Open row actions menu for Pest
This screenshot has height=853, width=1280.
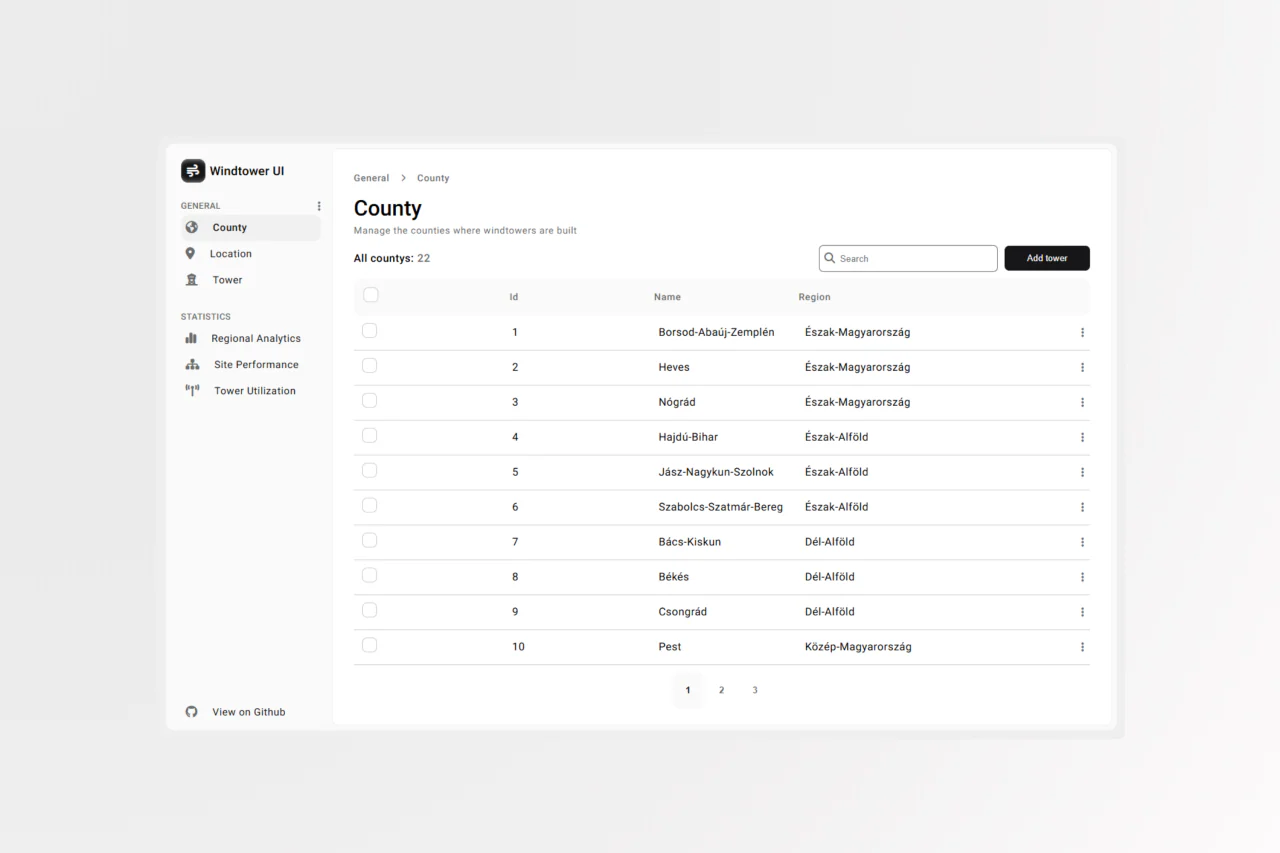[1082, 647]
